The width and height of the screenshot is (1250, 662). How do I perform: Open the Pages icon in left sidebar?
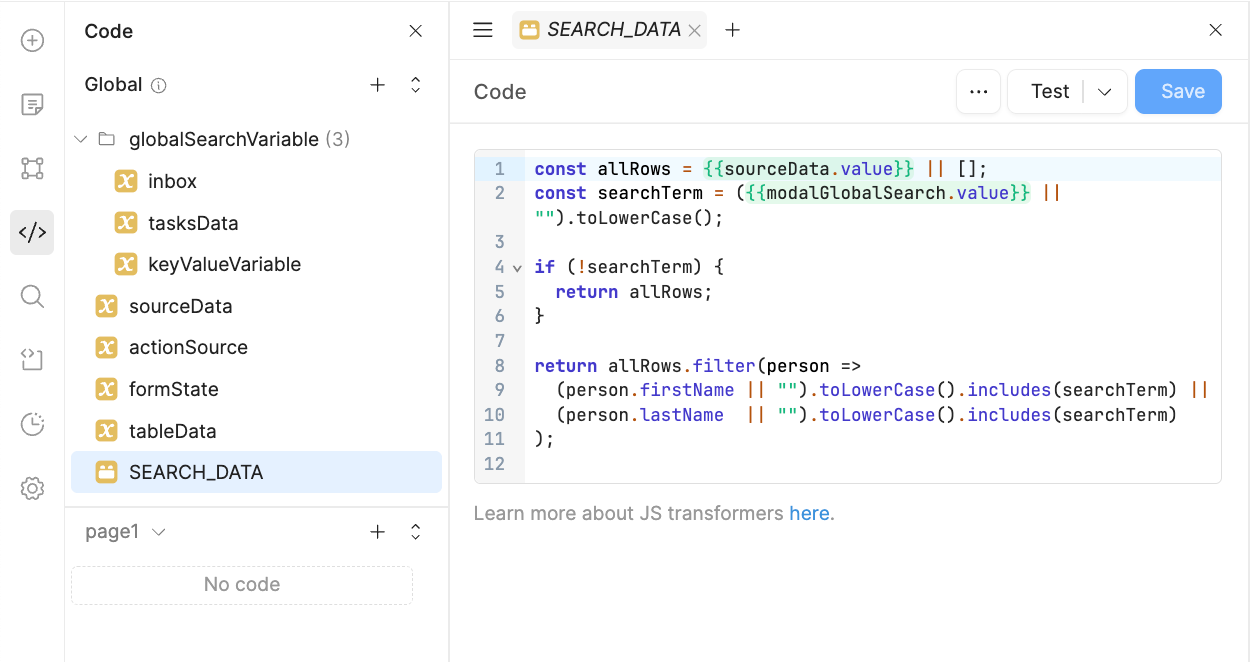32,104
